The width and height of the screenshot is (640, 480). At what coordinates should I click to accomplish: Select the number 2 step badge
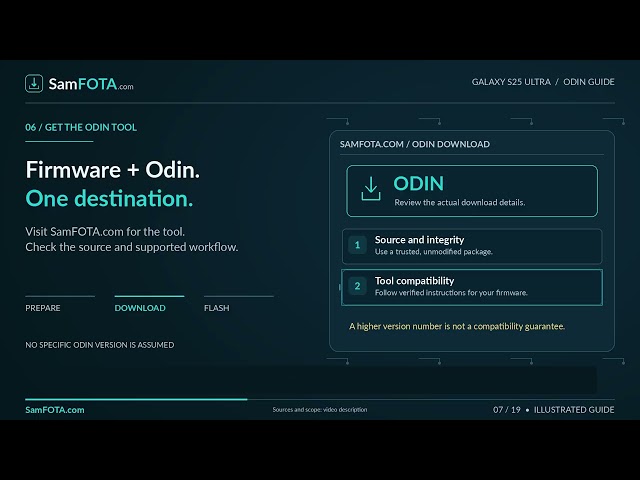357,286
